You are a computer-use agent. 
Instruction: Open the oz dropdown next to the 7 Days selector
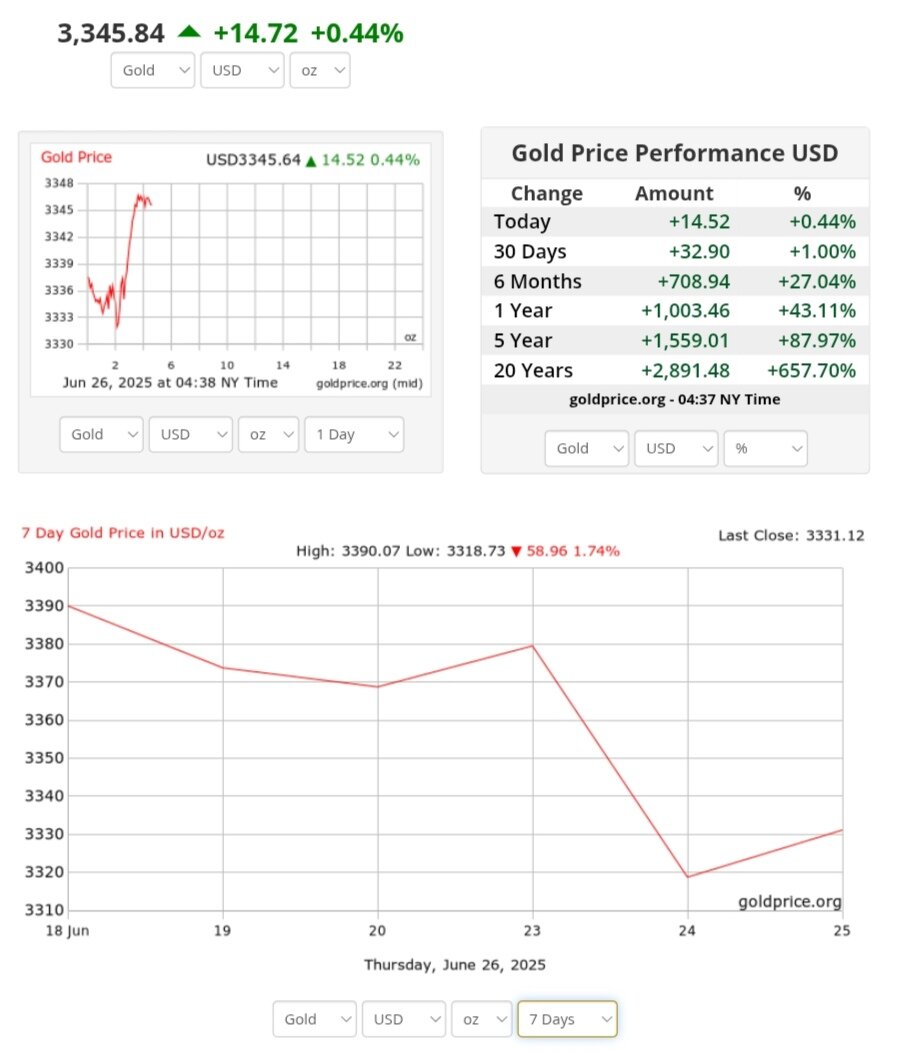point(480,1019)
